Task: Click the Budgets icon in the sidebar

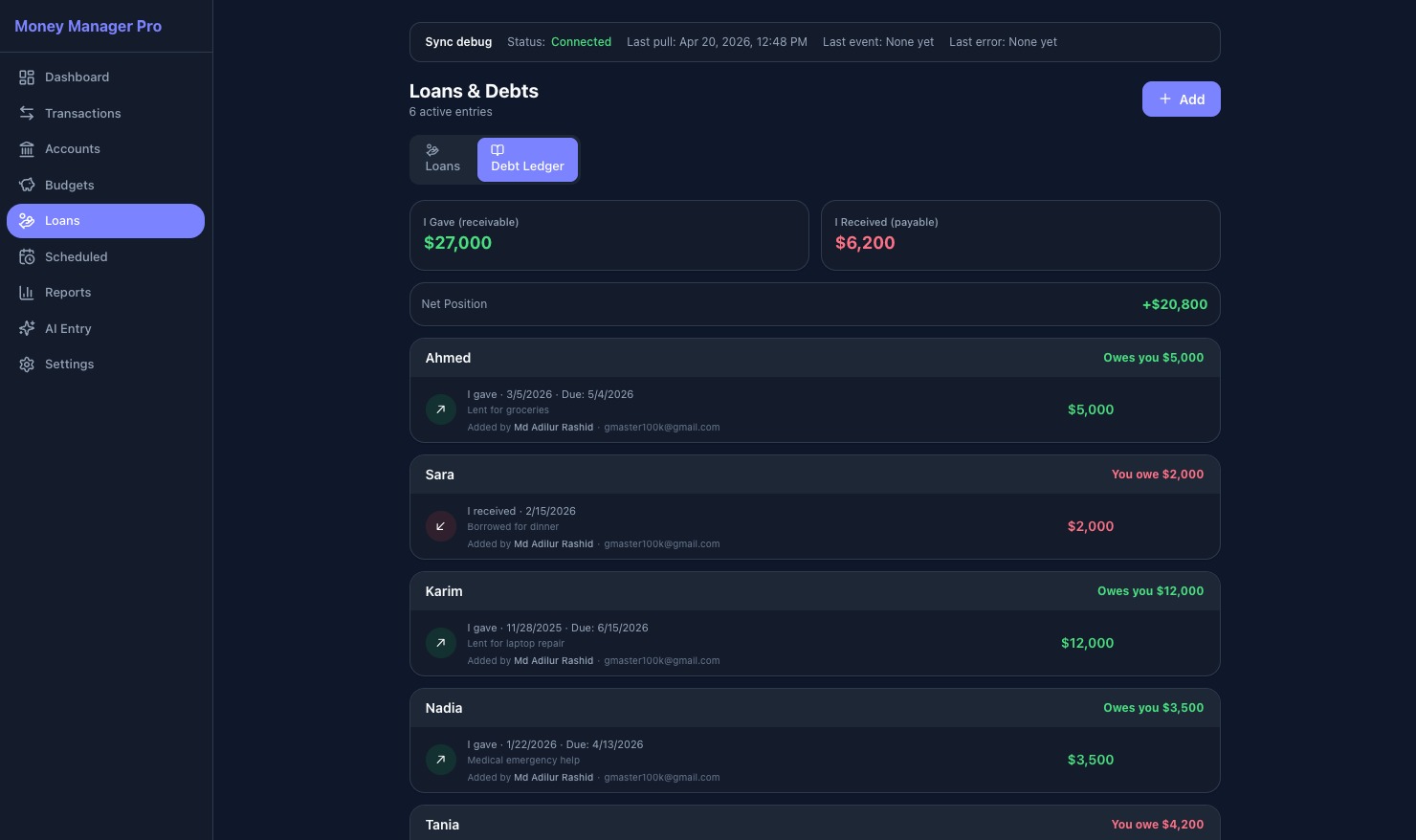Action: point(27,185)
